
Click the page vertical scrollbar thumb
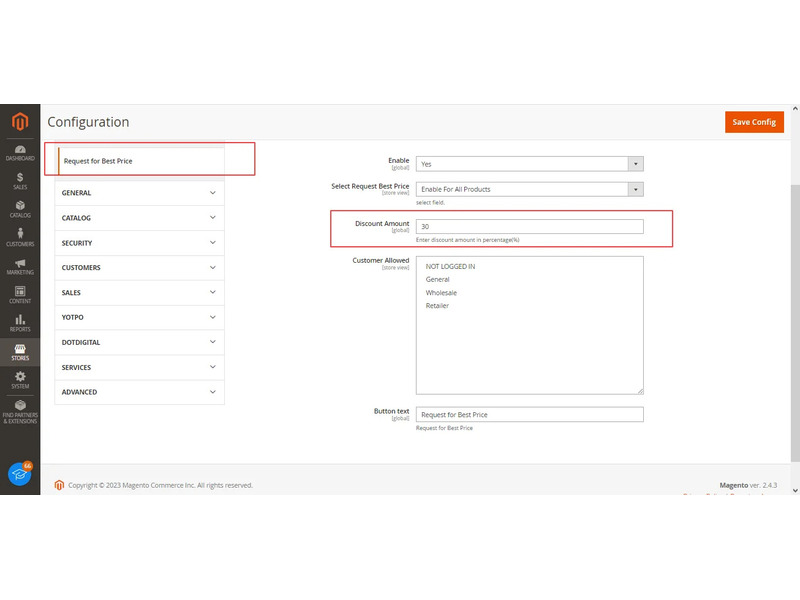tap(795, 322)
